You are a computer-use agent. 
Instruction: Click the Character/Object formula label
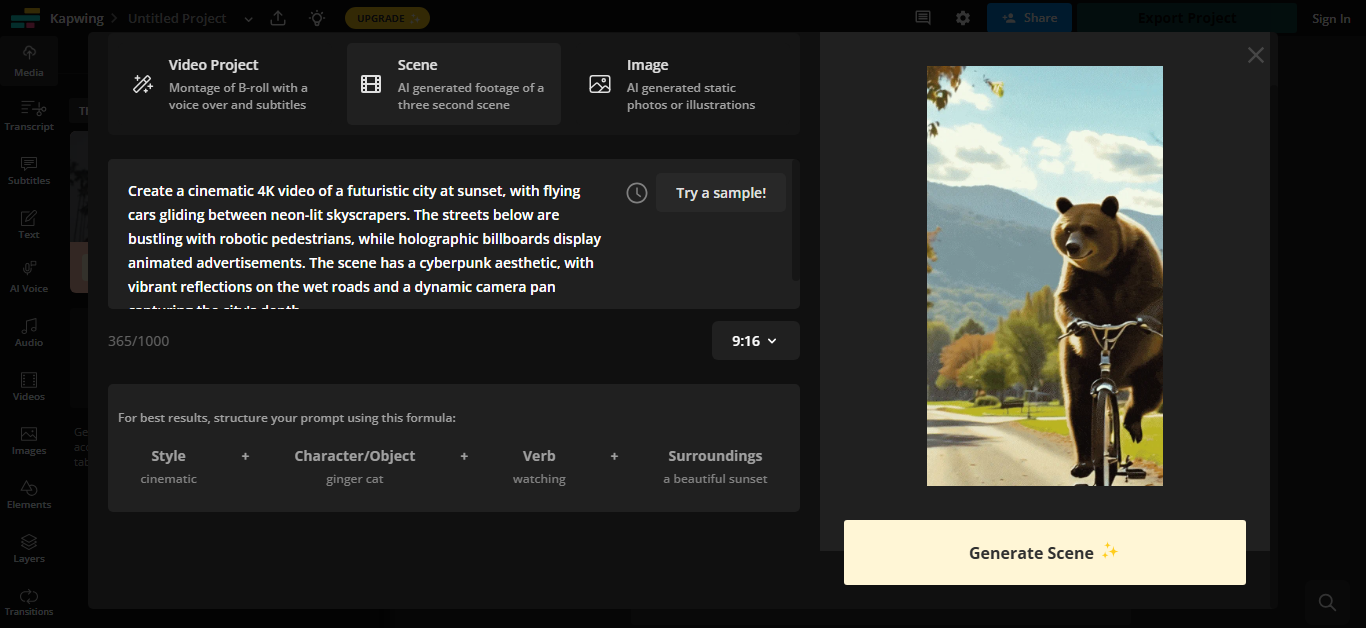355,456
